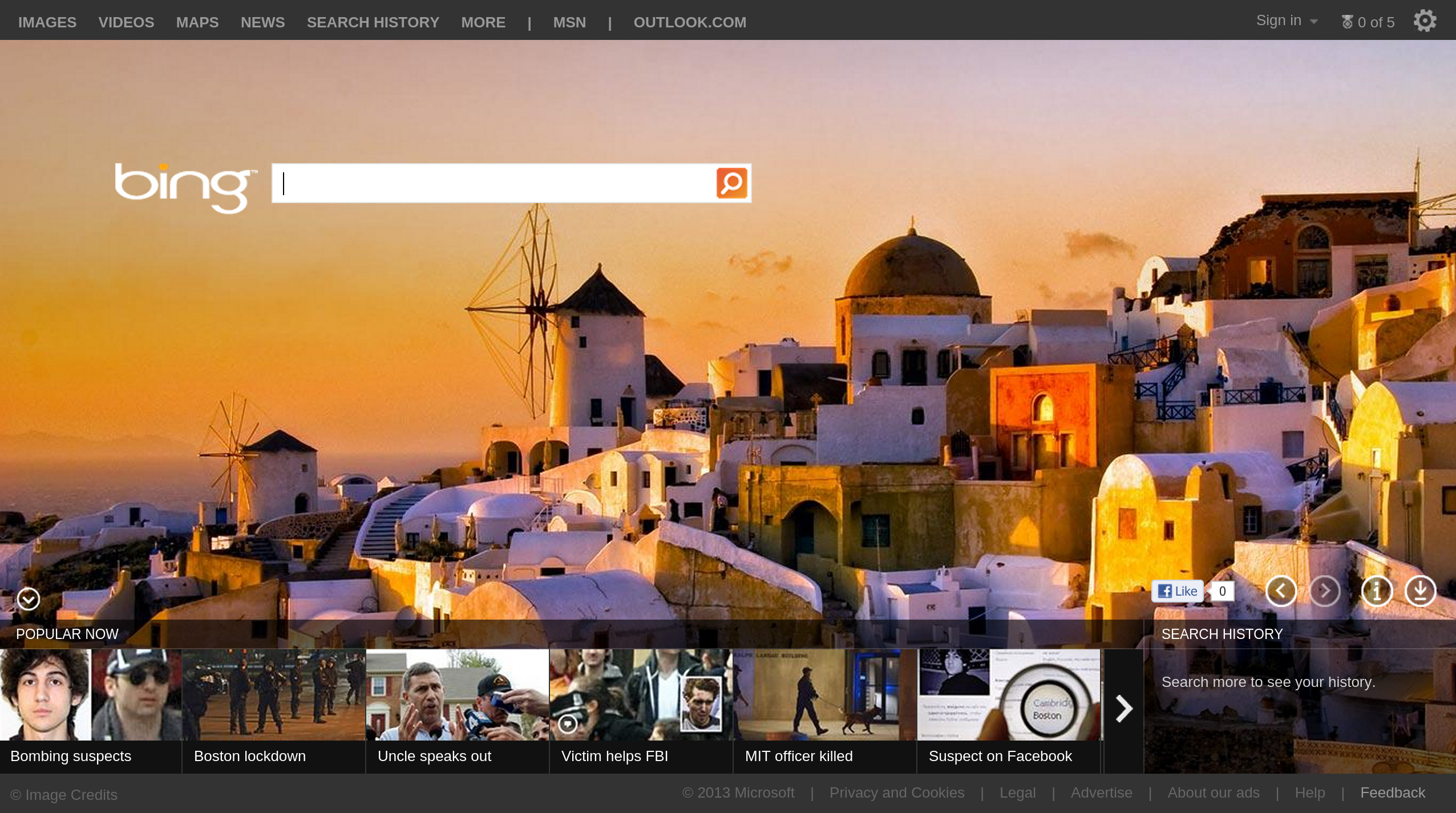
Task: Click the orange search magnifier button
Action: 731,183
